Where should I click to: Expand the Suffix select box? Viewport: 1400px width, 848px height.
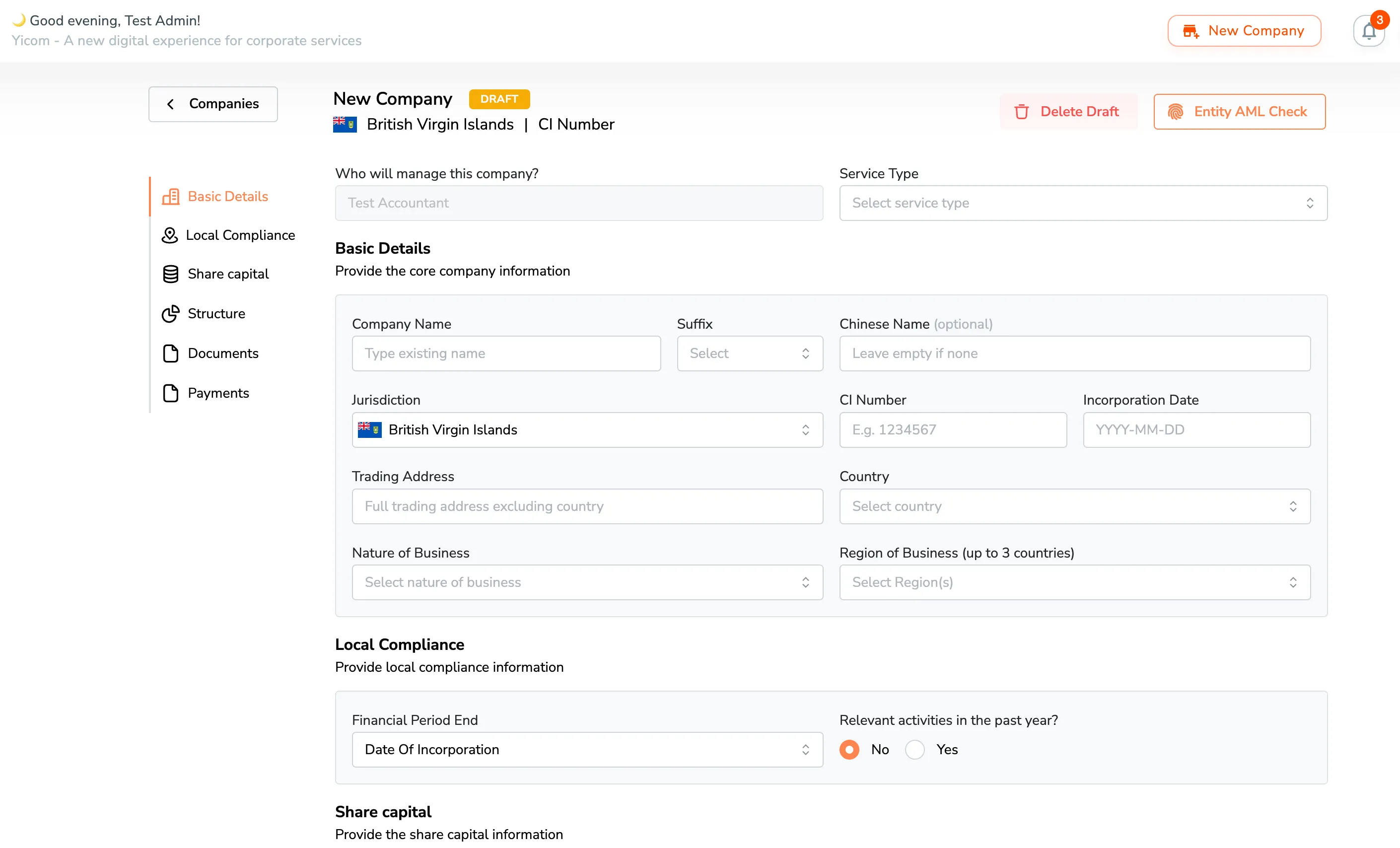[x=750, y=353]
